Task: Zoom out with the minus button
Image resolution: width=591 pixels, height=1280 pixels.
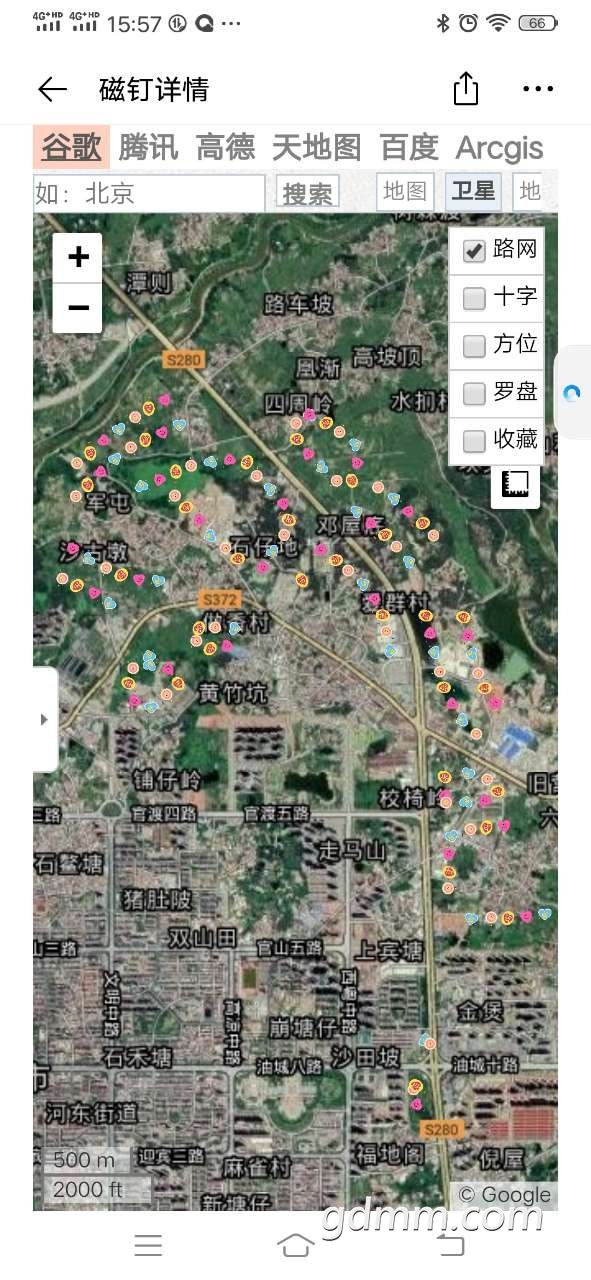Action: pos(78,307)
